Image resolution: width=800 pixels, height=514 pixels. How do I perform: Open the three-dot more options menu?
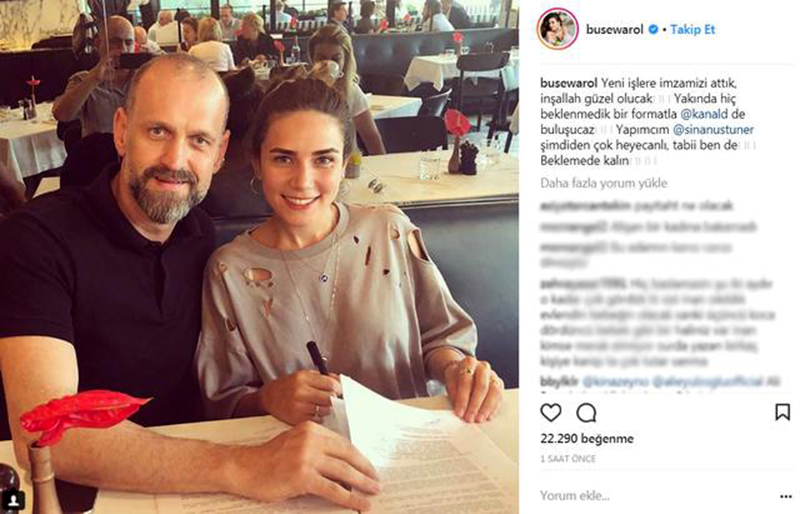(x=786, y=496)
